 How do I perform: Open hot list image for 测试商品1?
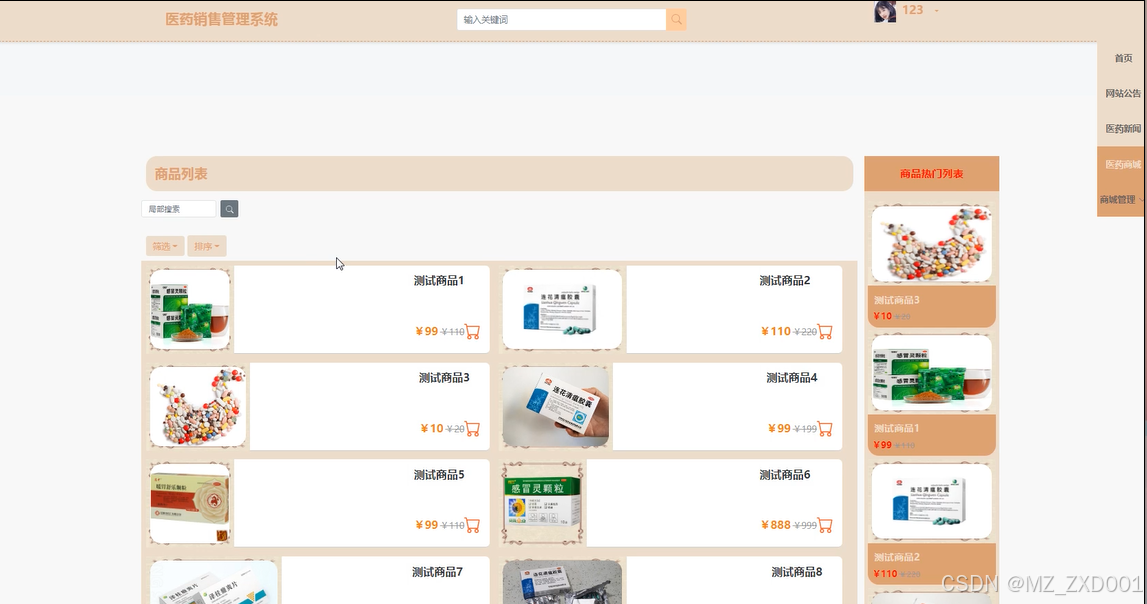(931, 373)
